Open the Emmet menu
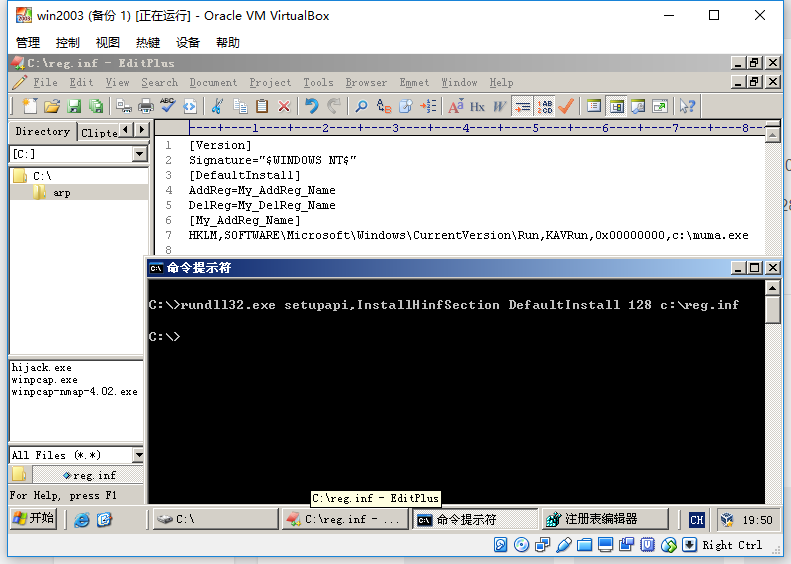 [x=414, y=82]
